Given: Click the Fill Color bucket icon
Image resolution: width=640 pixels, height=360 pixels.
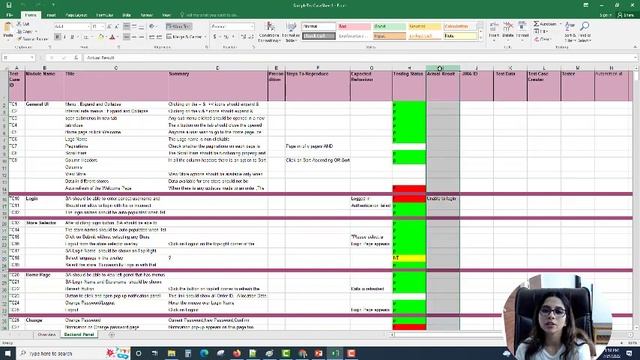Looking at the screenshot, I should [100, 37].
